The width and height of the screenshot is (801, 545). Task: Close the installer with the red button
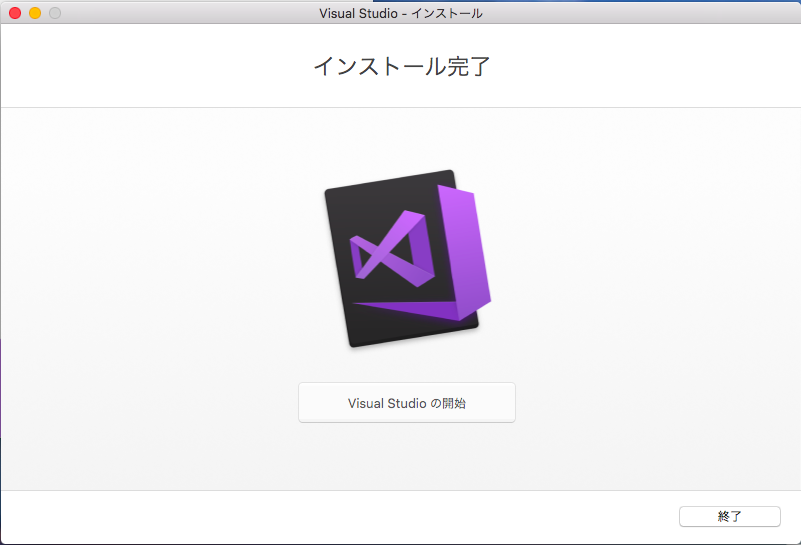pyautogui.click(x=15, y=13)
